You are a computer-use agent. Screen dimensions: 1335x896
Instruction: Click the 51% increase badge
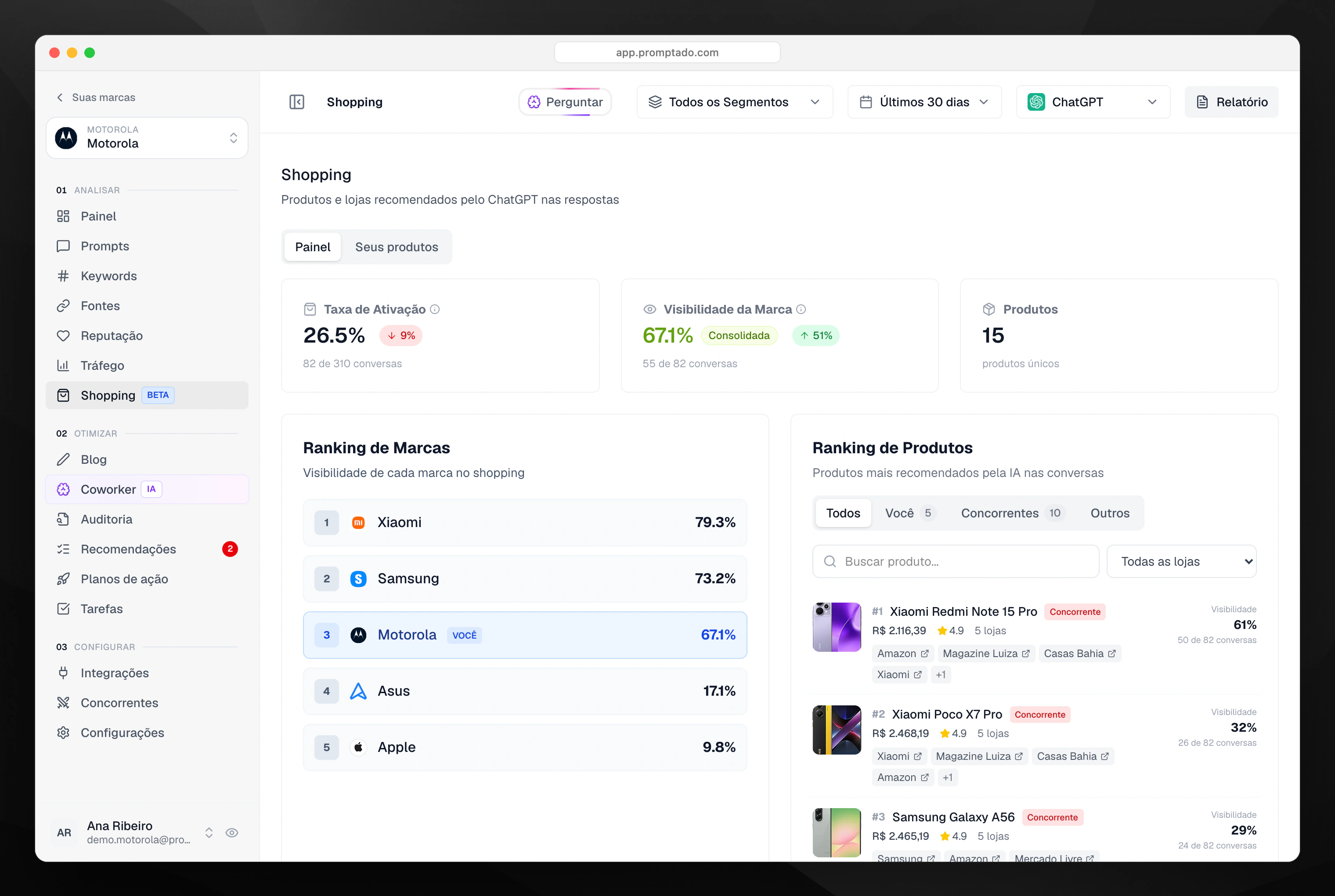pyautogui.click(x=816, y=336)
